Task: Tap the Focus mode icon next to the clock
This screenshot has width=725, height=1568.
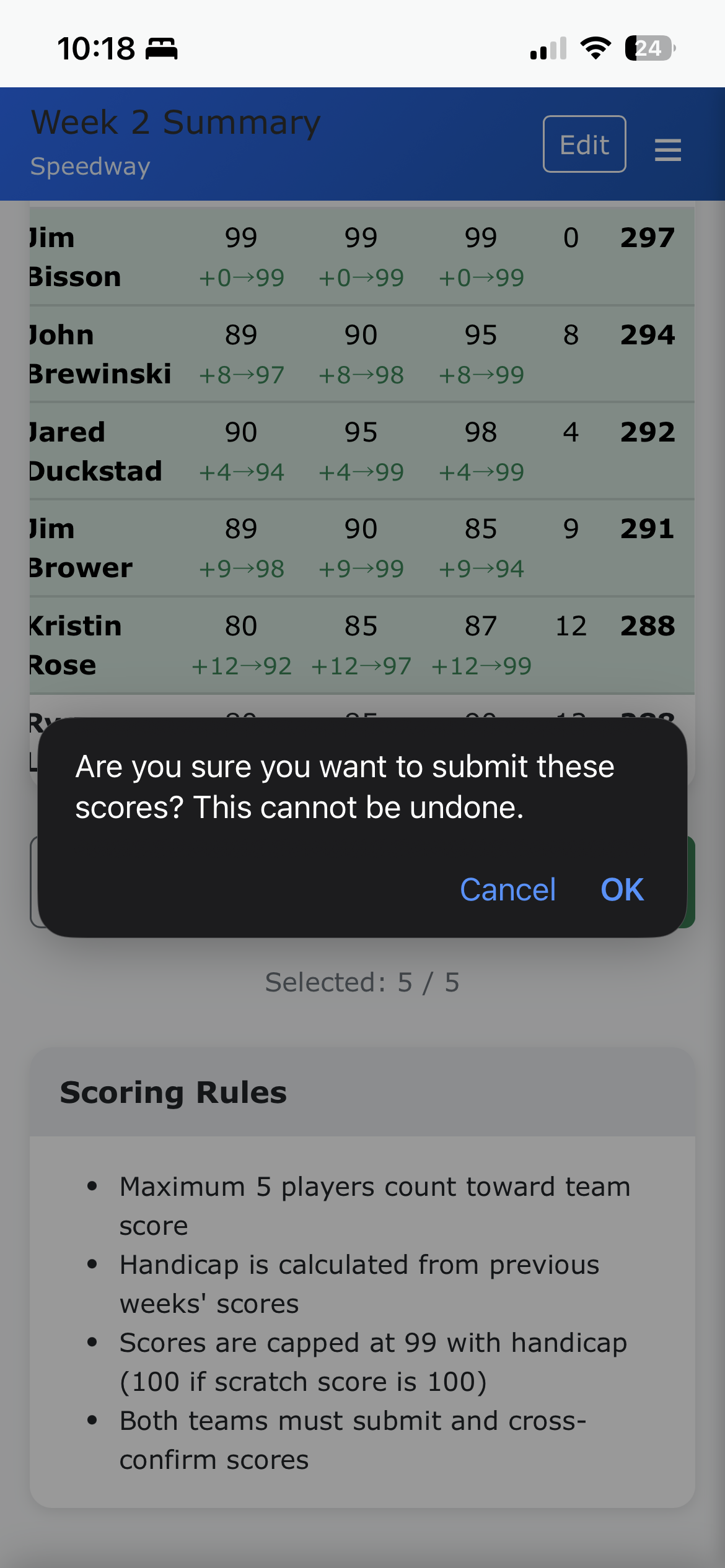Action: 162,50
